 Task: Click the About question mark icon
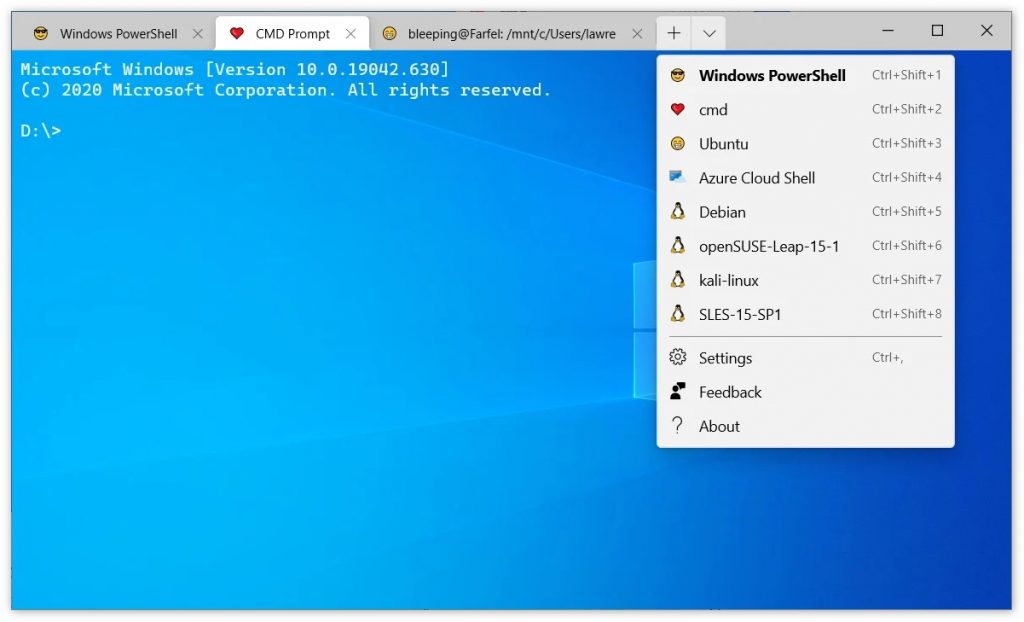[678, 426]
